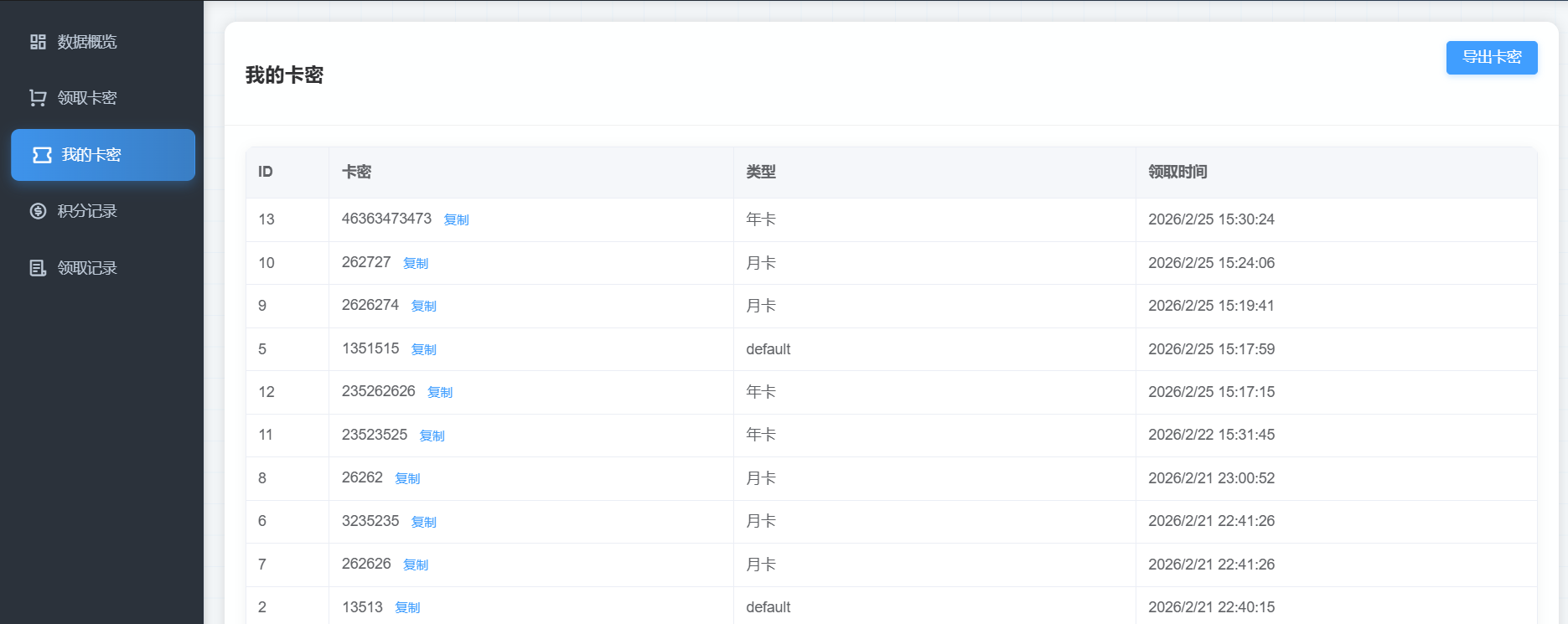
Task: Copy the default card key 1351515
Action: click(x=423, y=349)
